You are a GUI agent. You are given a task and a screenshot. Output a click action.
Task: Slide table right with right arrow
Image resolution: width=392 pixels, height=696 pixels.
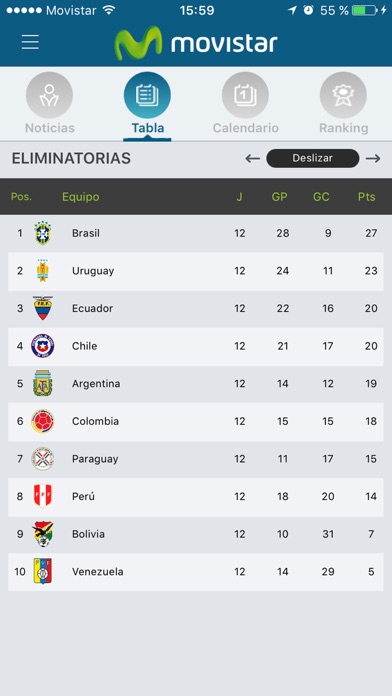click(373, 158)
